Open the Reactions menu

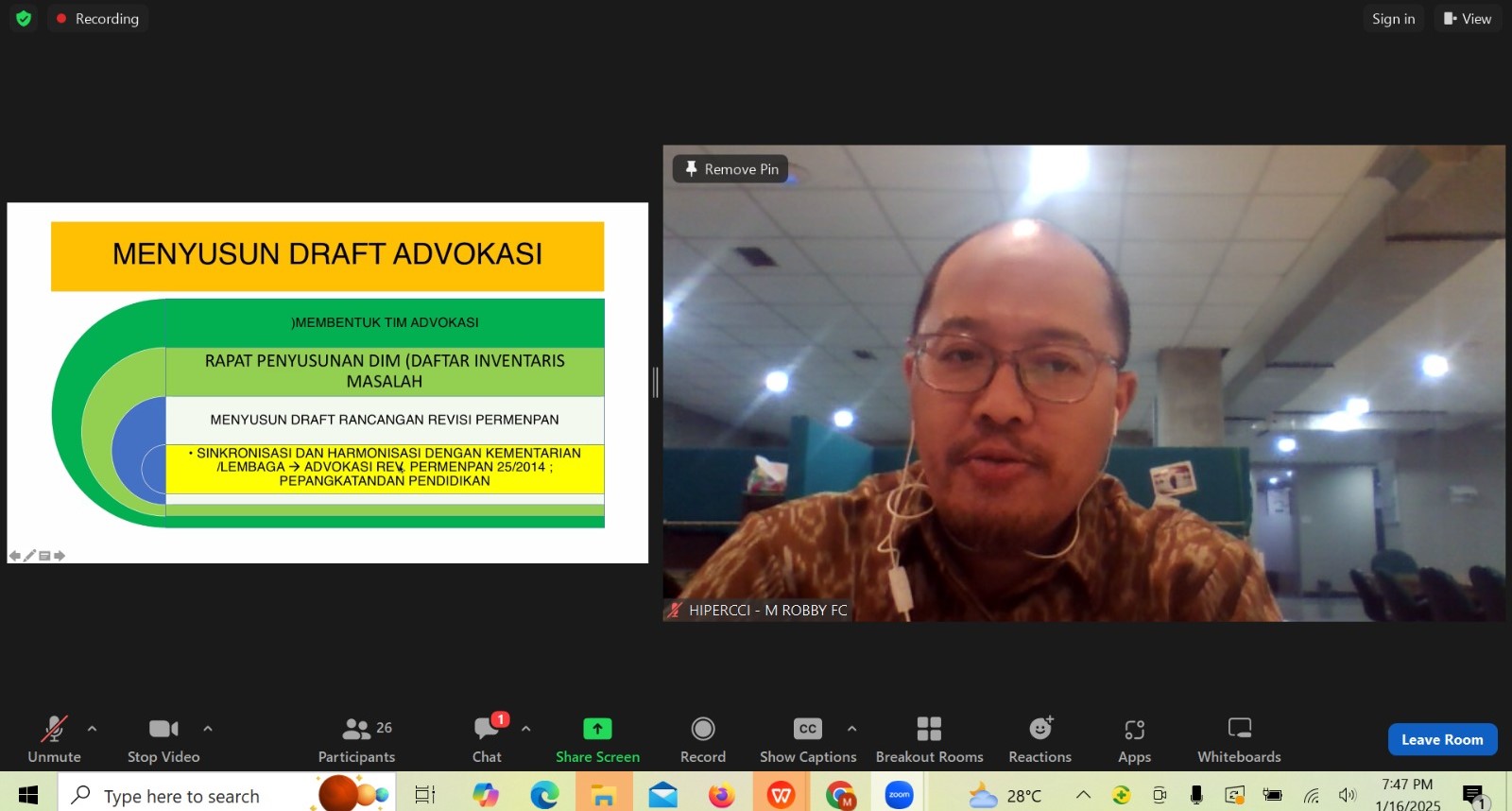[x=1039, y=739]
